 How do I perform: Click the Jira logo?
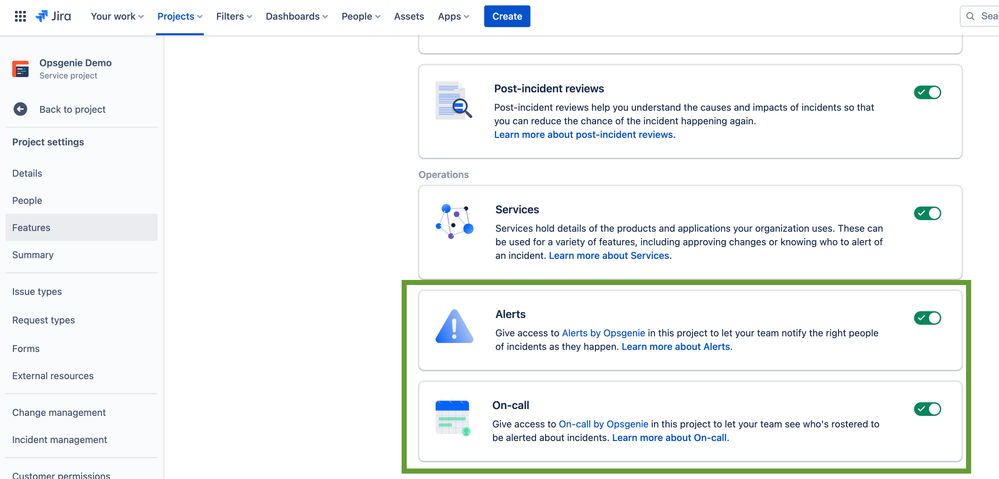point(54,17)
